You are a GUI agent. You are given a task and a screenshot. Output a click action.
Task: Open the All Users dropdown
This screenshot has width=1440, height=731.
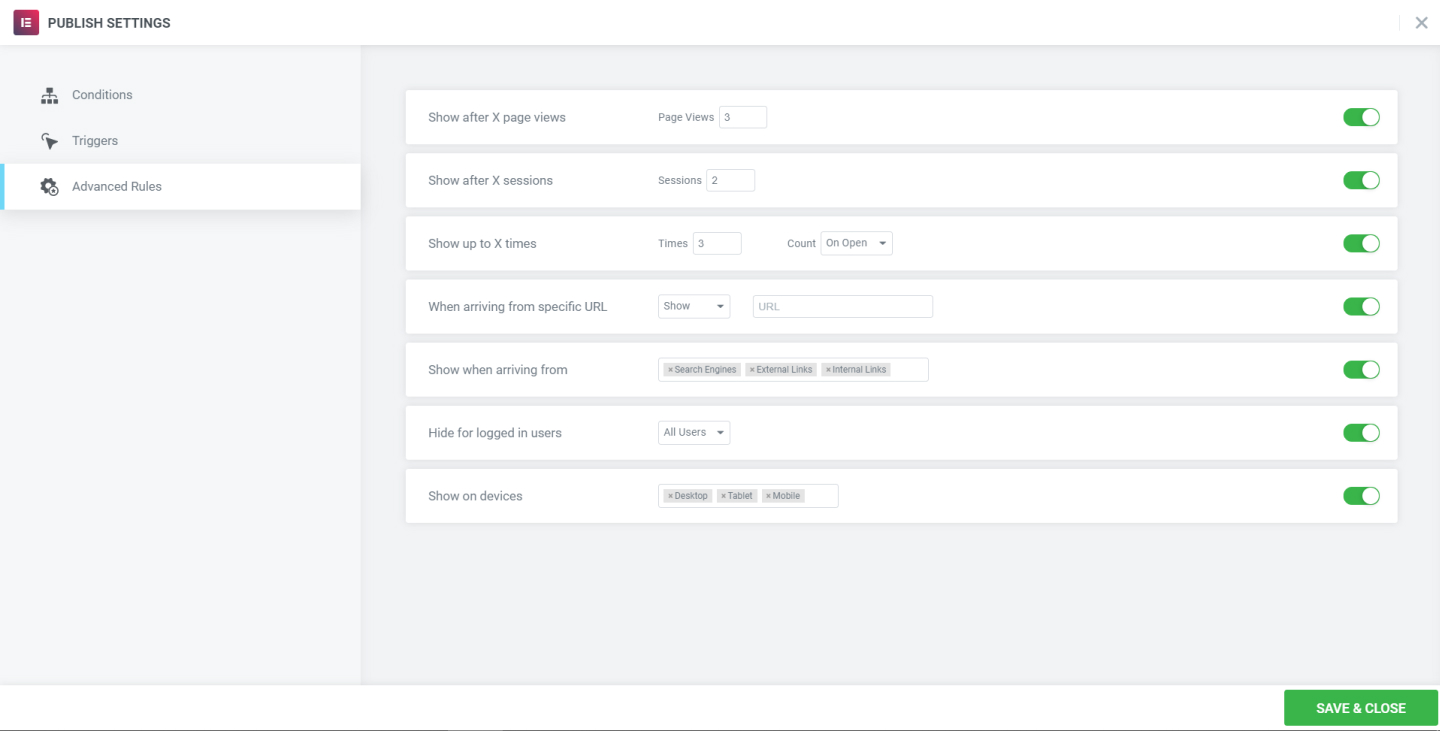tap(694, 432)
